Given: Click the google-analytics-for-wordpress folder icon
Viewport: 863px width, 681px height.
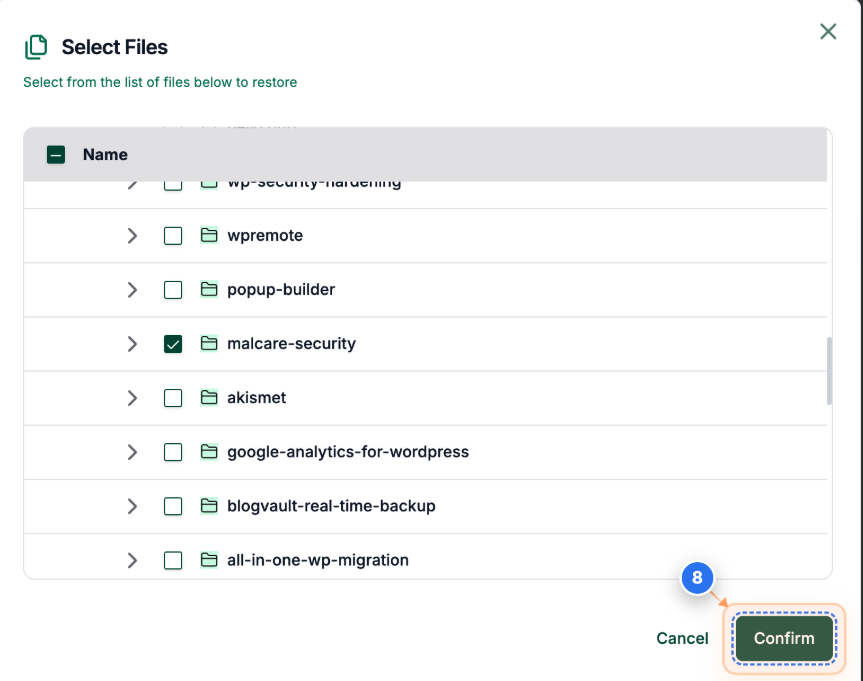Looking at the screenshot, I should [x=209, y=451].
